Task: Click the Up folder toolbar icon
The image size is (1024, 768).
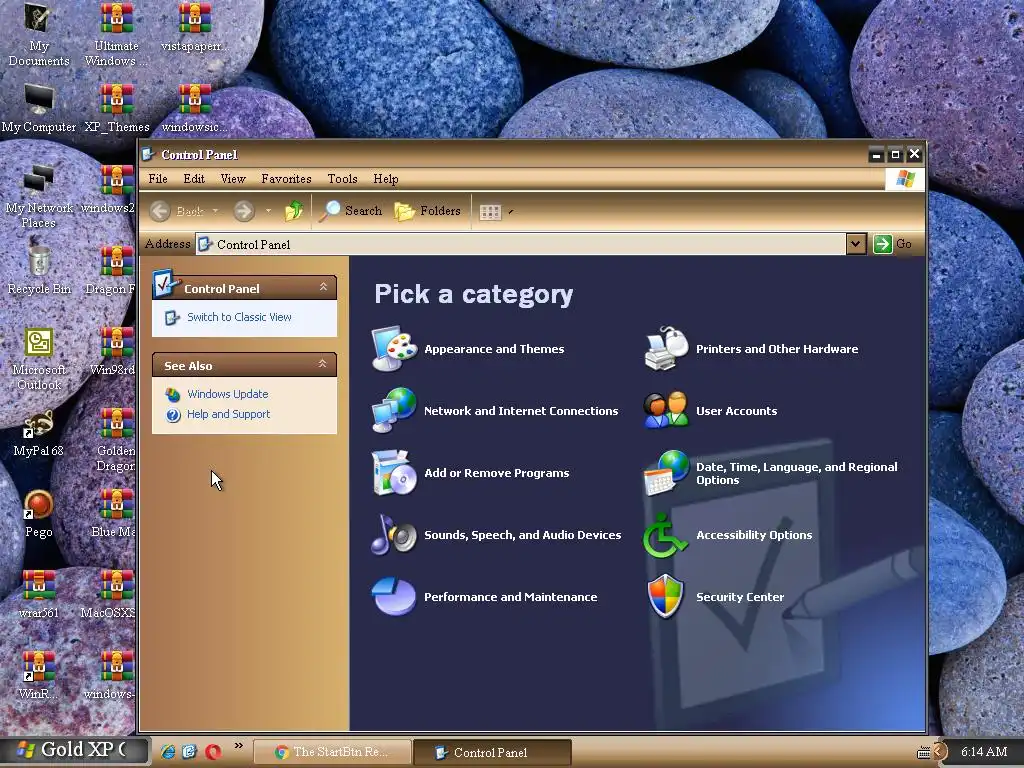Action: coord(294,210)
